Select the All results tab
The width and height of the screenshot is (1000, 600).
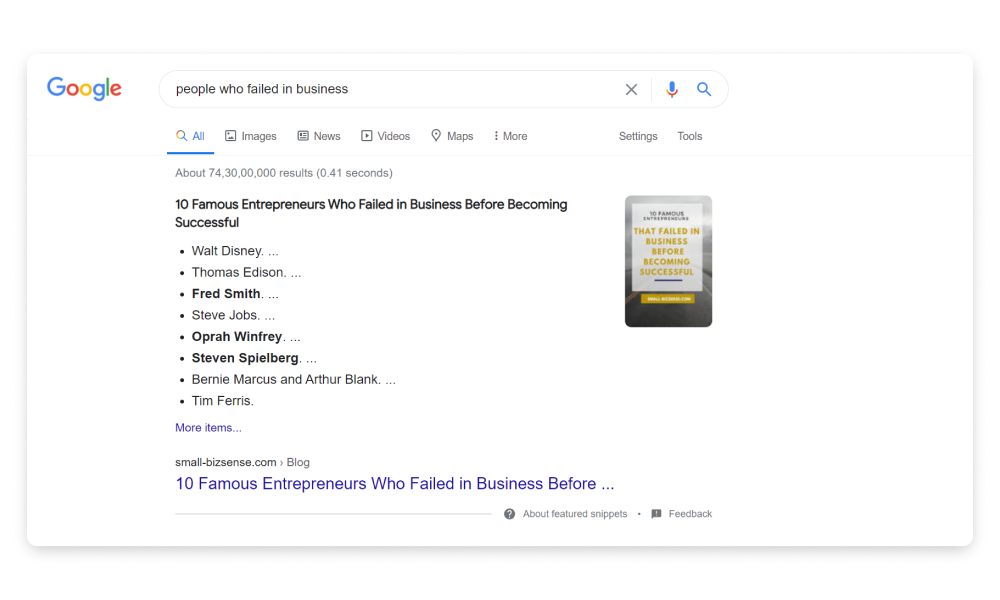191,136
